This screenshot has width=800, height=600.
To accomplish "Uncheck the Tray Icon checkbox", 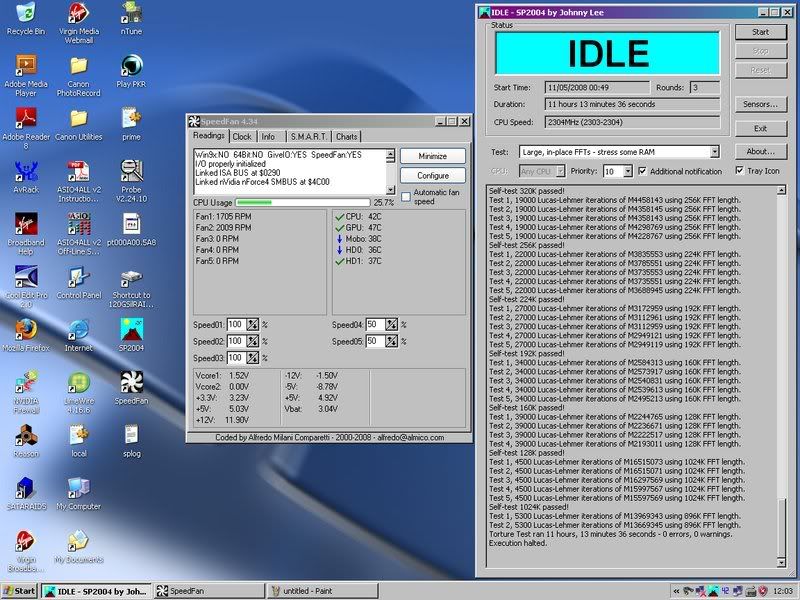I will [739, 170].
